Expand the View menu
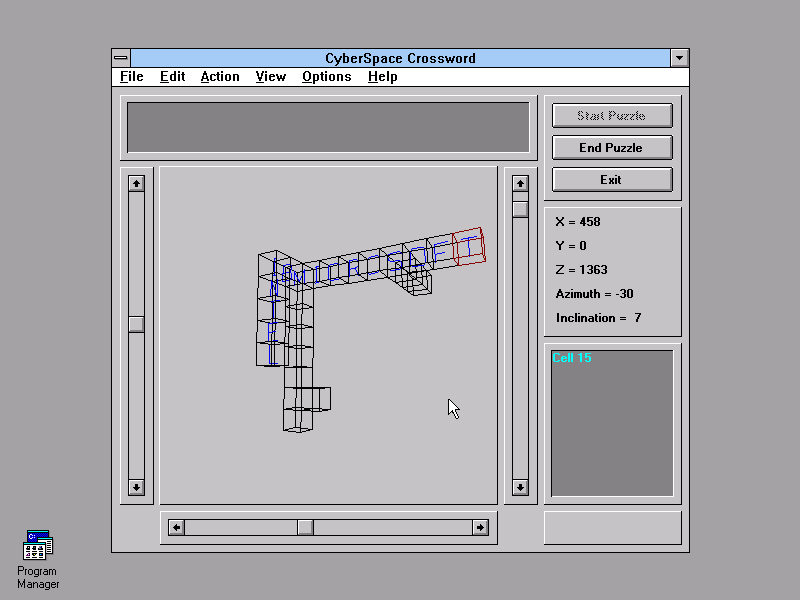800x600 pixels. point(270,77)
